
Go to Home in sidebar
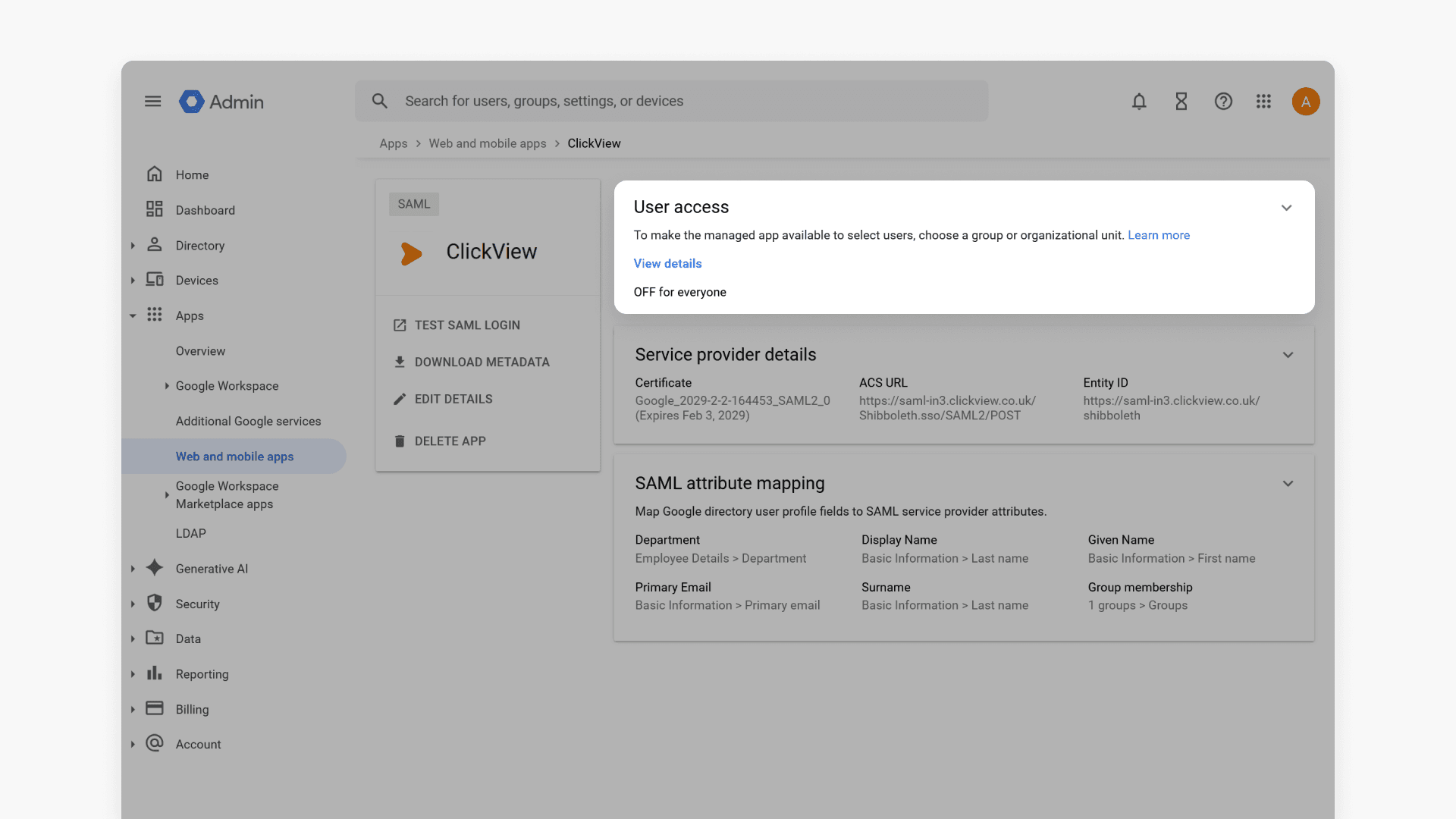pyautogui.click(x=192, y=175)
